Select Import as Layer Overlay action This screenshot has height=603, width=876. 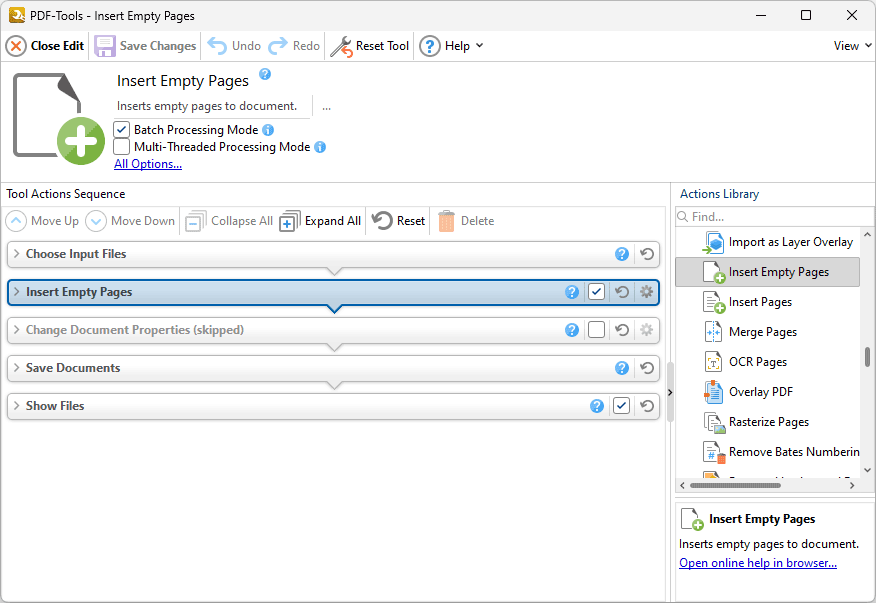pos(777,242)
